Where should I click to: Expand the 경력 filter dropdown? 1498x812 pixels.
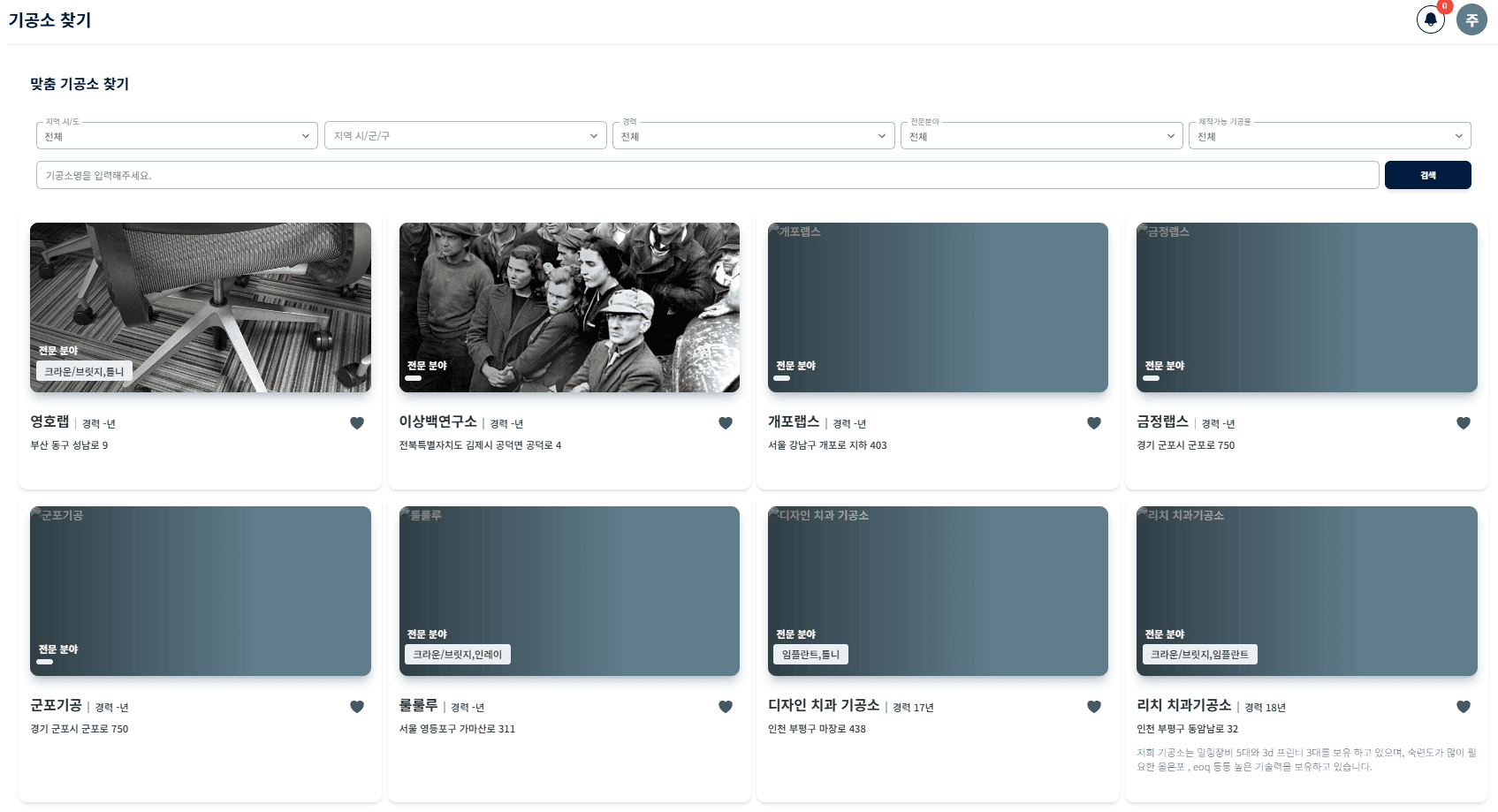click(x=754, y=136)
